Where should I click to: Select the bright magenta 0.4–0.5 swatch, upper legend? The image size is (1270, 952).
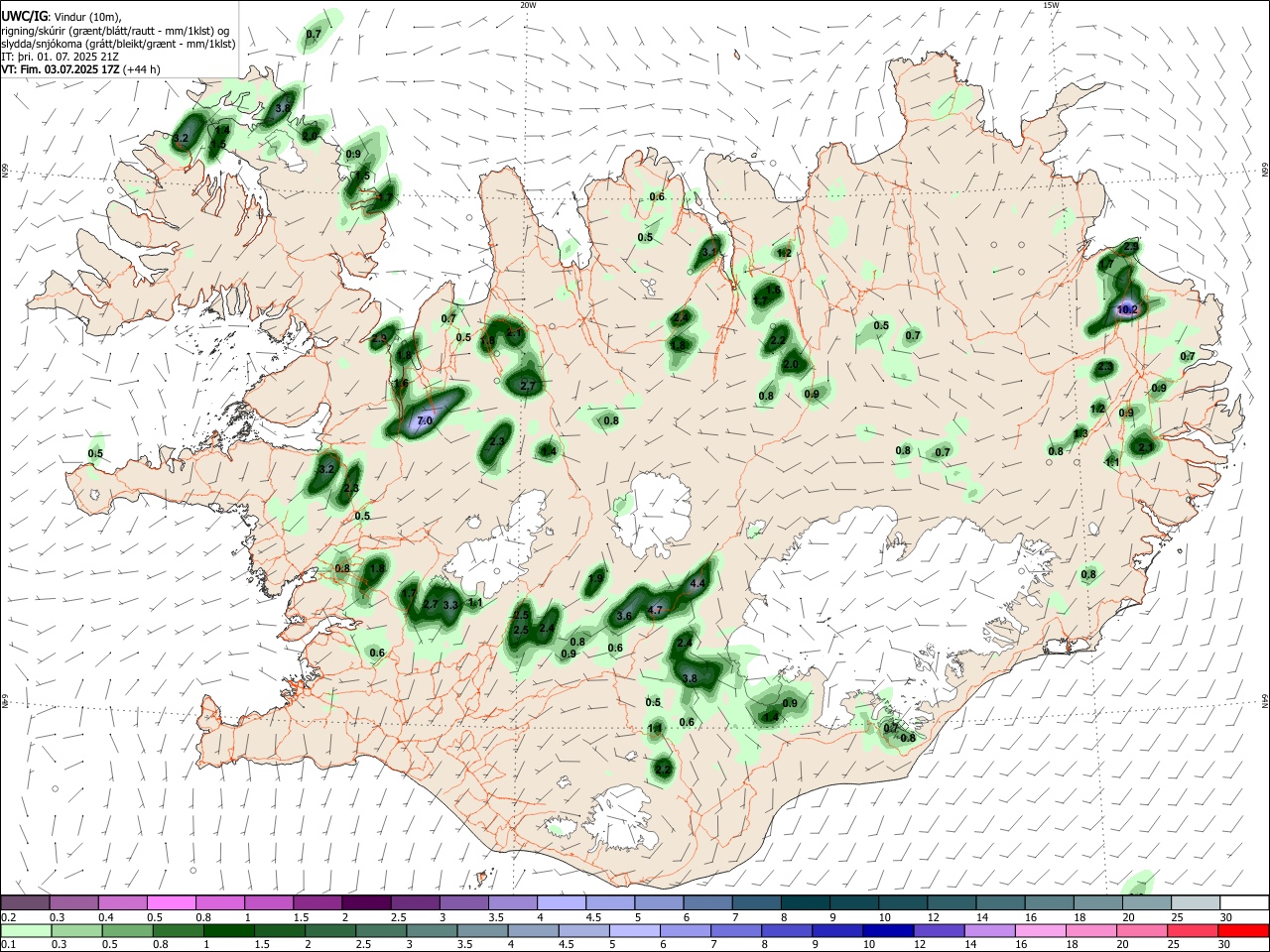pyautogui.click(x=171, y=902)
